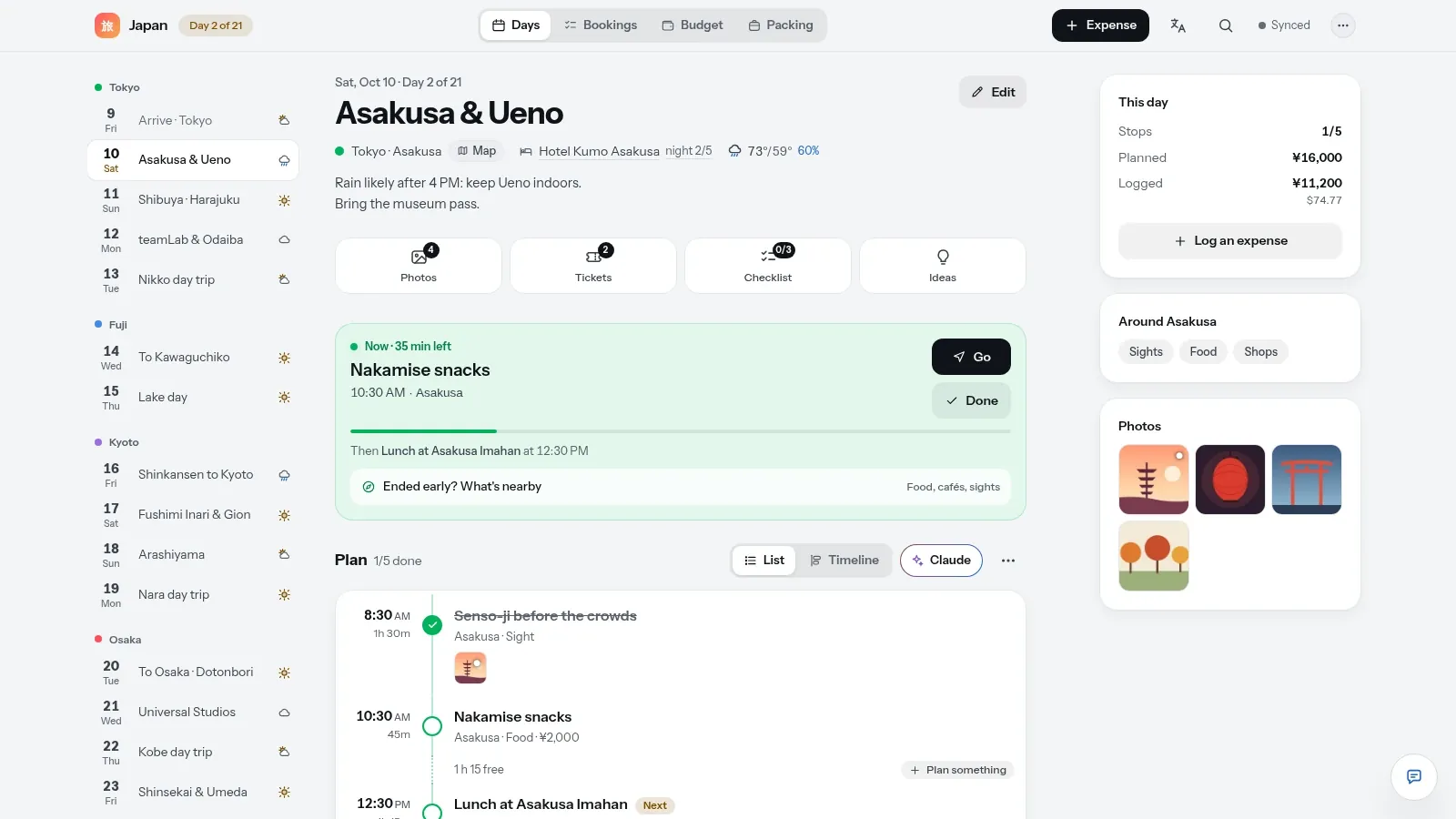Collapse the Osaka city group
Viewport: 1456px width, 819px height.
pos(118,640)
